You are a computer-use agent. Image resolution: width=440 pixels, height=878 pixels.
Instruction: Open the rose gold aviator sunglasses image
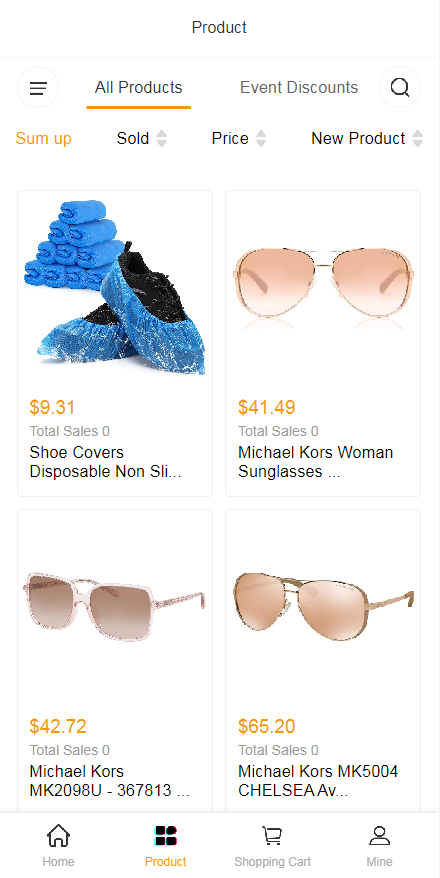coord(323,287)
